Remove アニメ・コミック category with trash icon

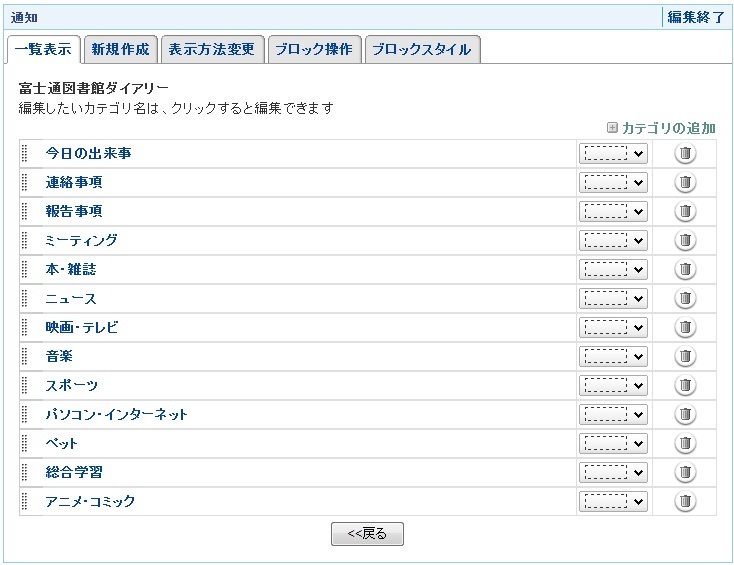685,501
